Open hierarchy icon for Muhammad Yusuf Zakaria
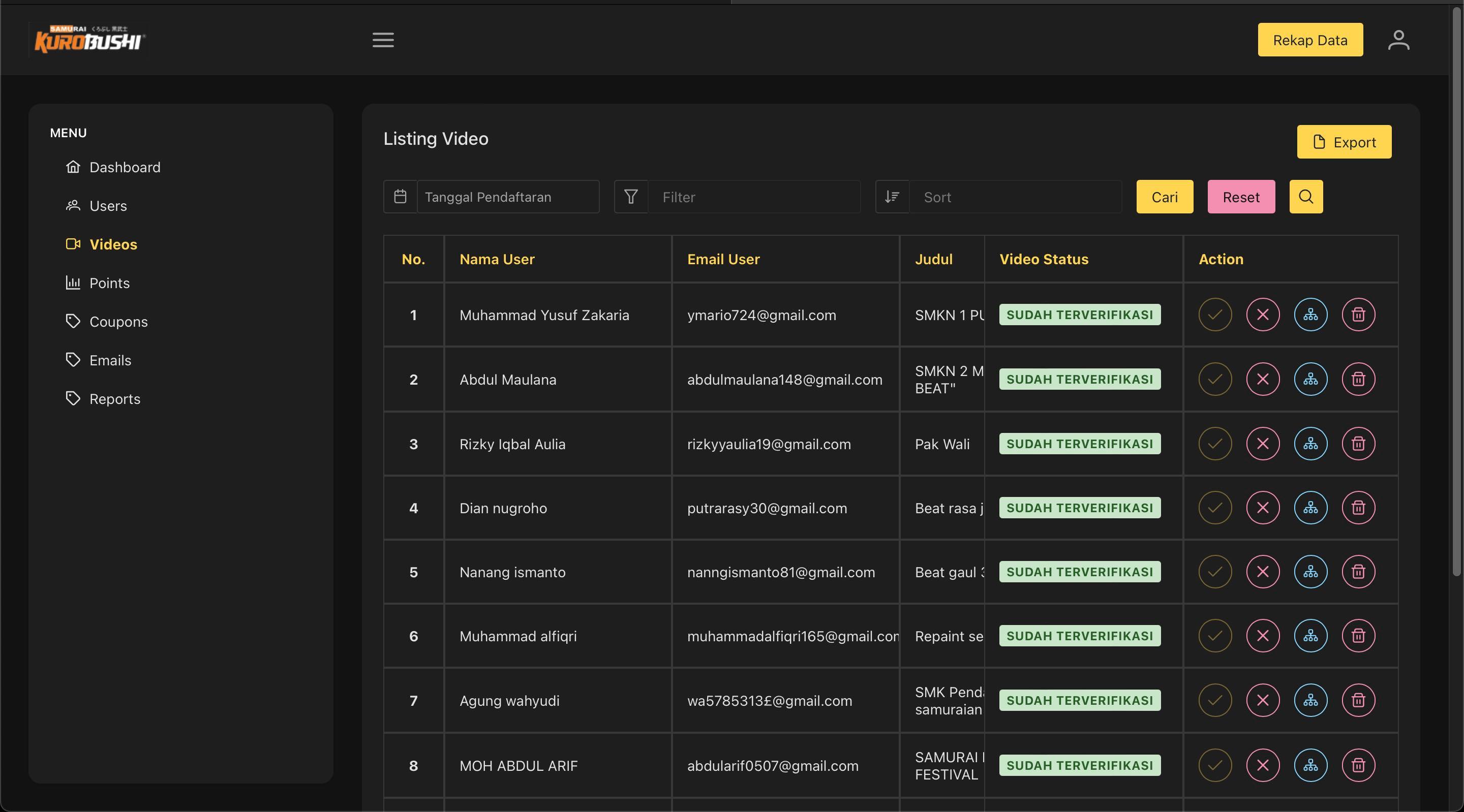Screen dimensions: 1464x812 tap(1310, 314)
